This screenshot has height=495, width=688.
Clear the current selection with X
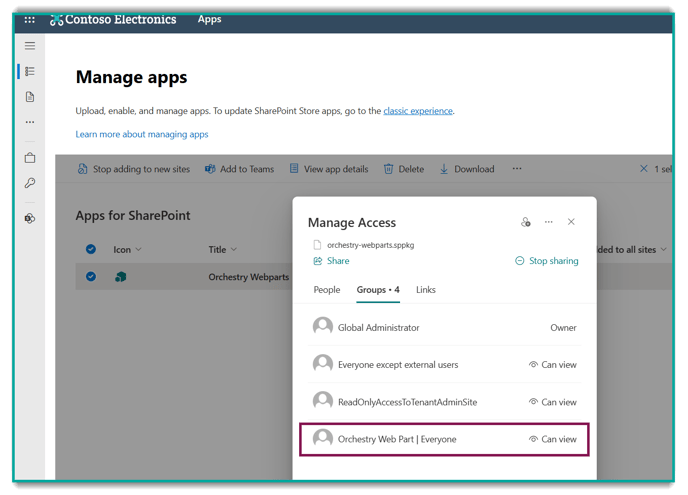(x=643, y=169)
